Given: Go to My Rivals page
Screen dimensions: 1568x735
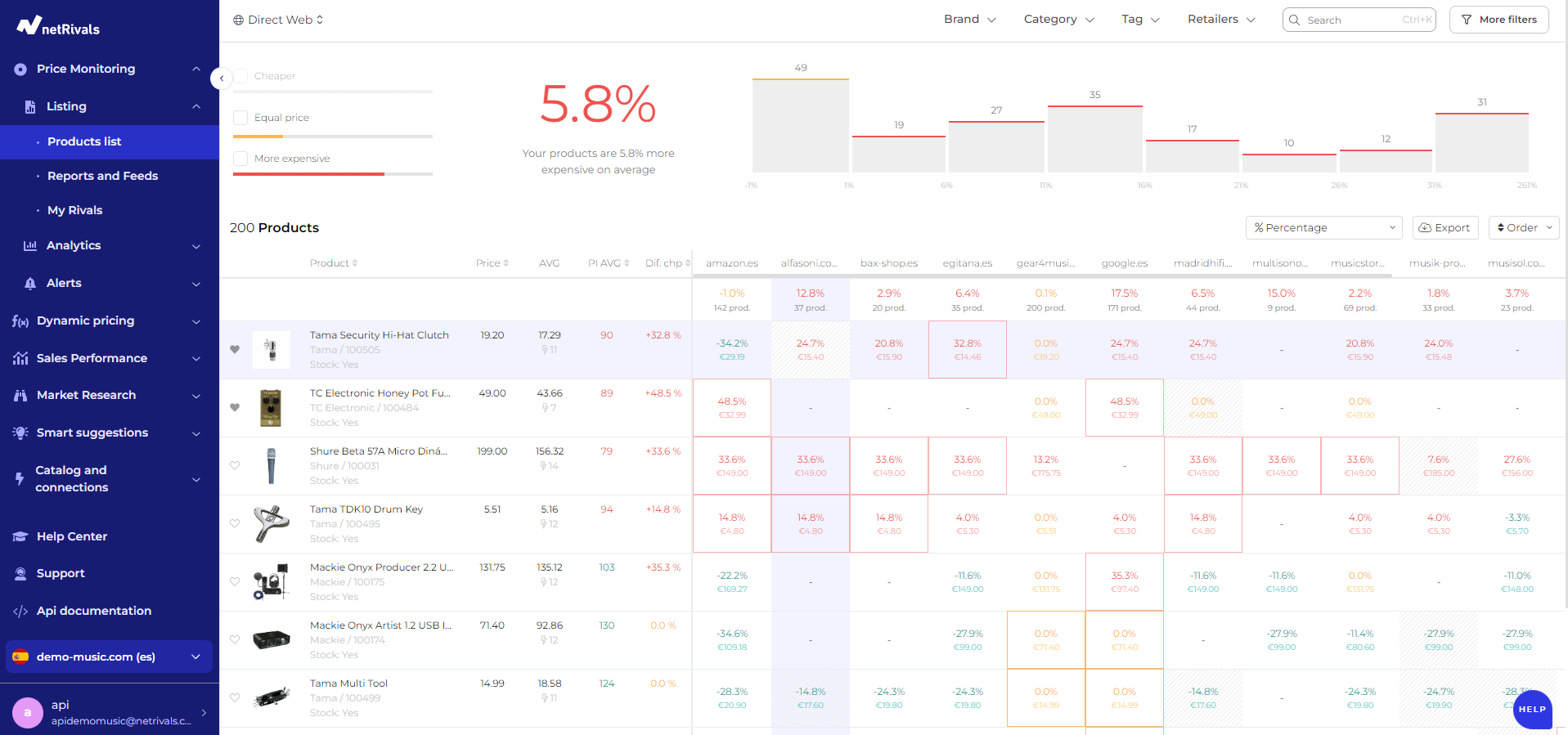Looking at the screenshot, I should point(74,210).
